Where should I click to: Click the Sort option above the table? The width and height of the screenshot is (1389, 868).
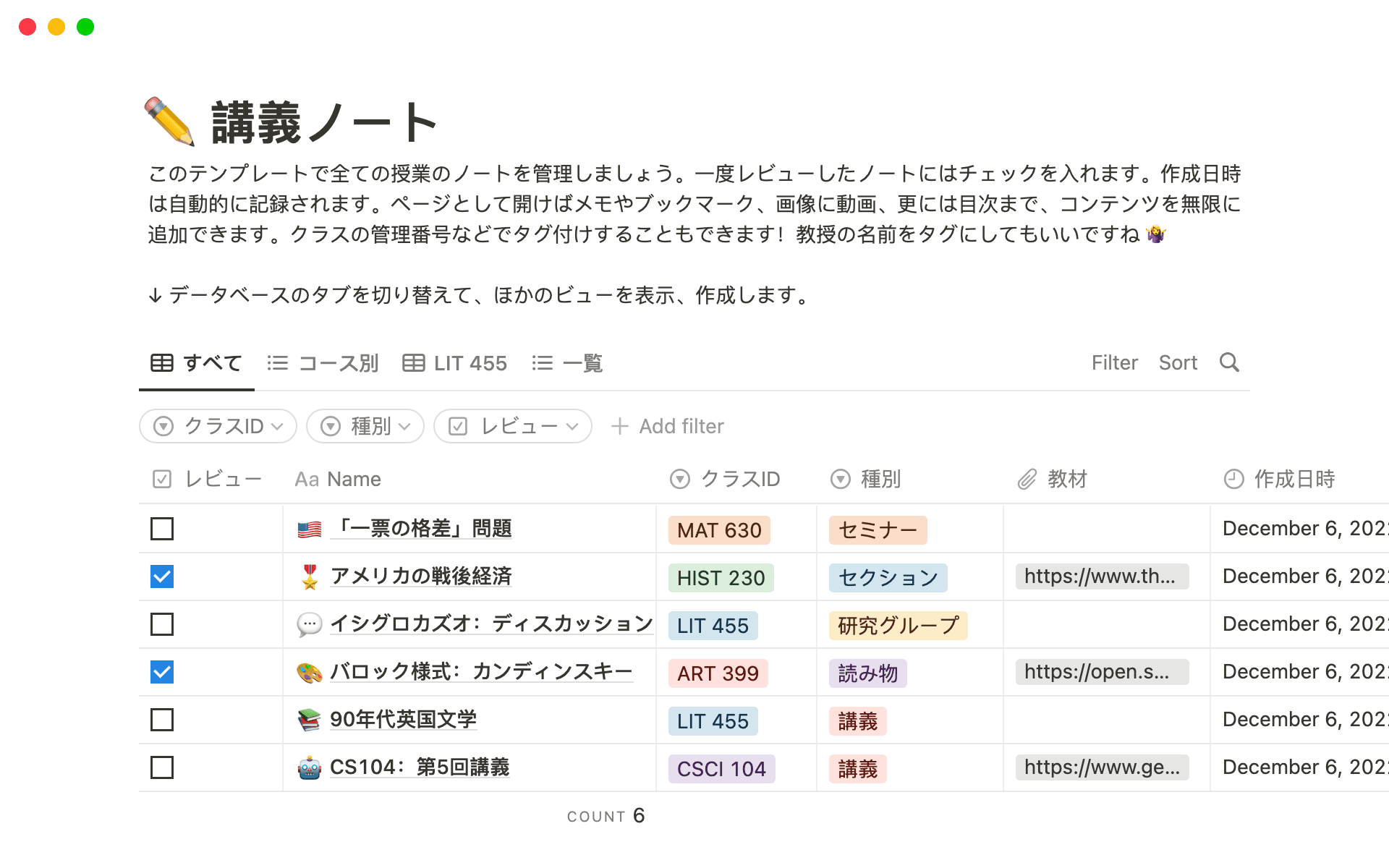pyautogui.click(x=1178, y=362)
